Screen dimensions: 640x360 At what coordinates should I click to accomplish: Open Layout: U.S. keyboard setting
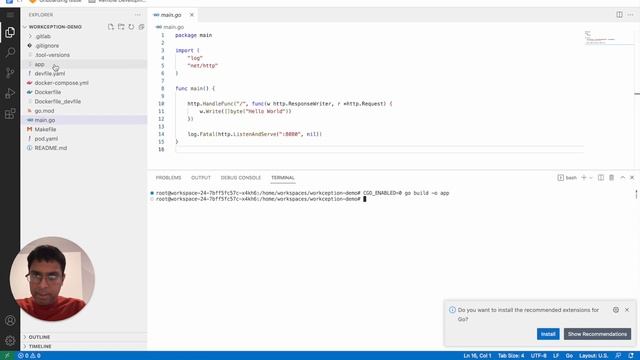tap(593, 356)
